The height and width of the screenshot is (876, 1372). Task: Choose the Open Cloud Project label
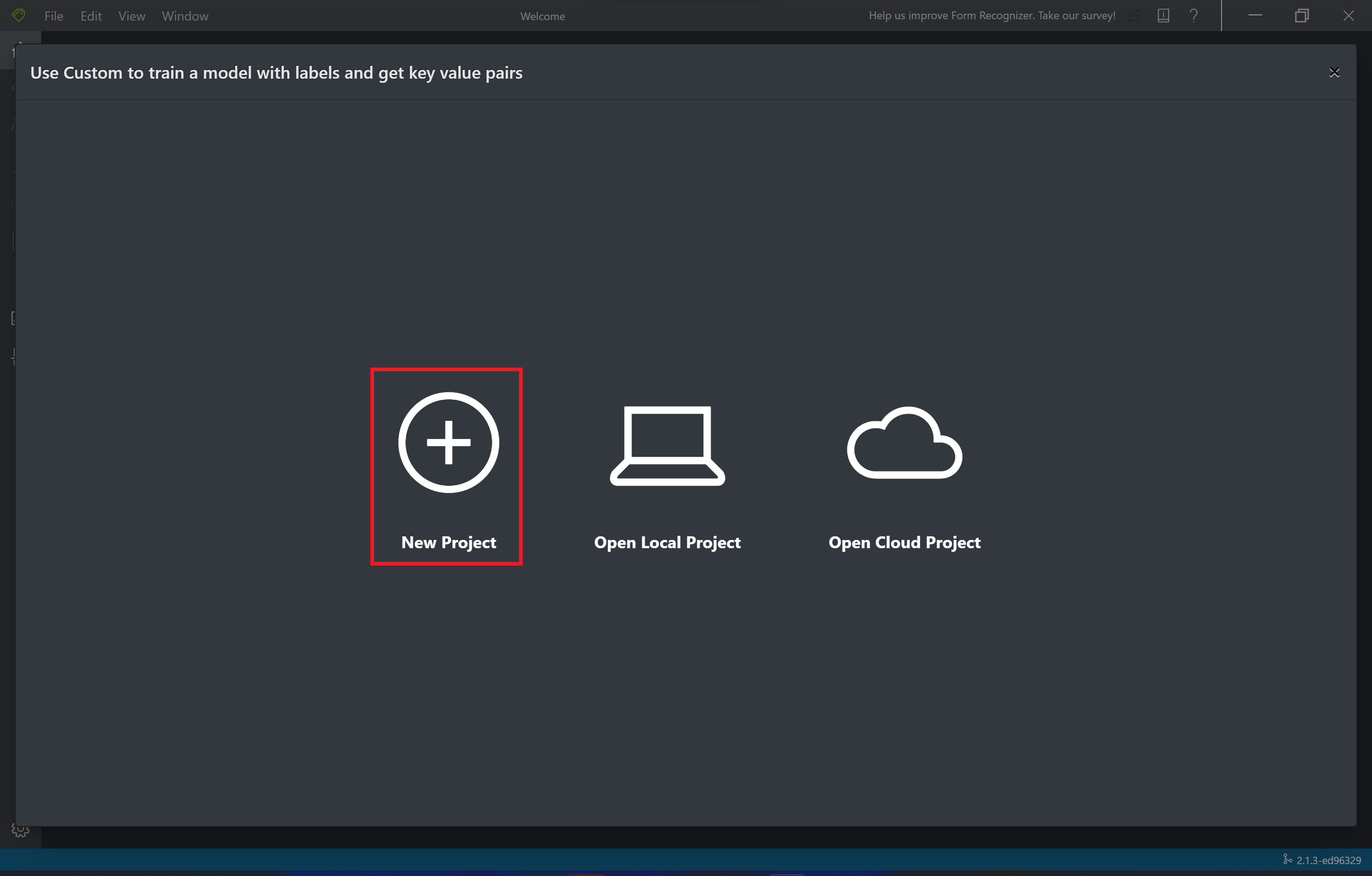904,542
